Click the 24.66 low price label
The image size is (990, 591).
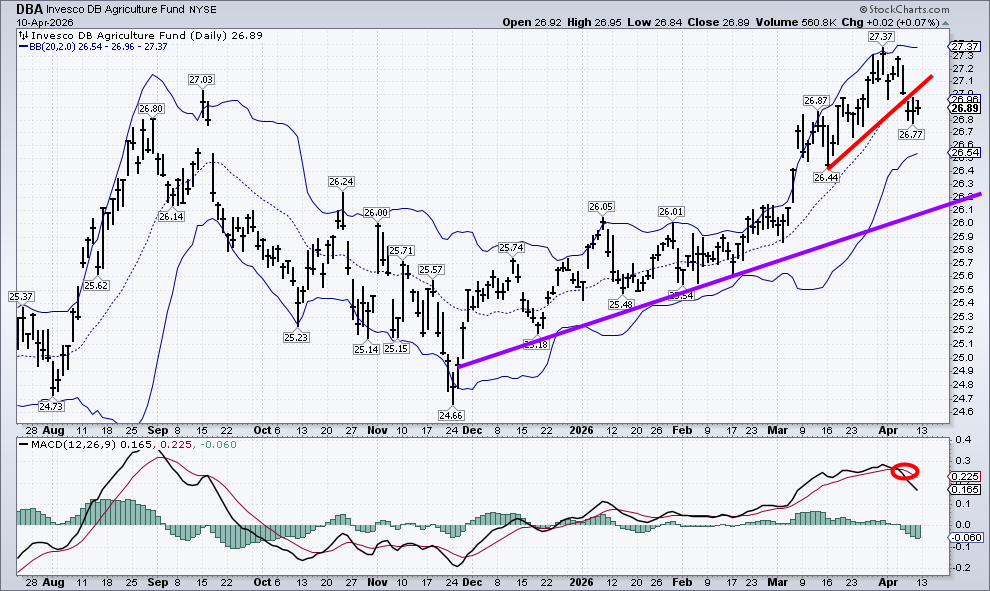tap(452, 414)
